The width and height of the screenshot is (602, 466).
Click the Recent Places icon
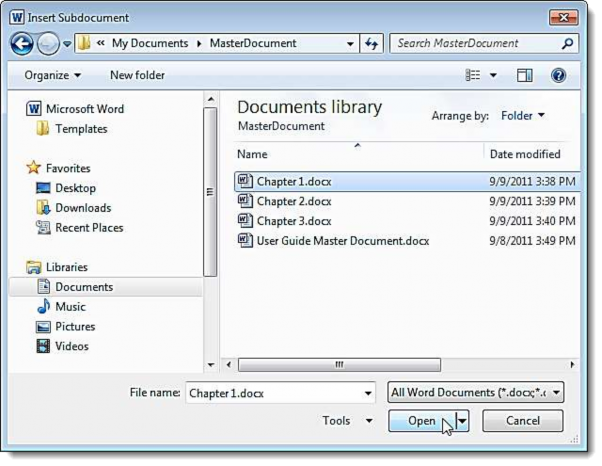pyautogui.click(x=43, y=228)
